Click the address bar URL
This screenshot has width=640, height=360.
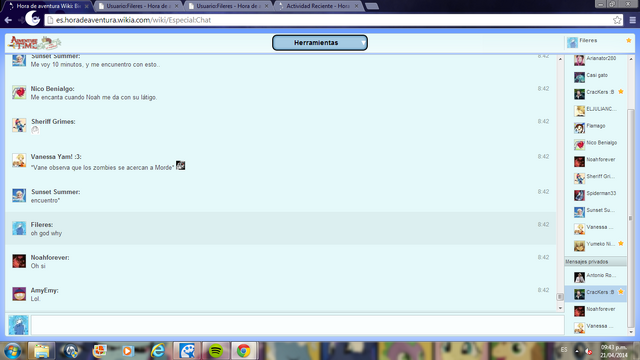click(x=133, y=20)
